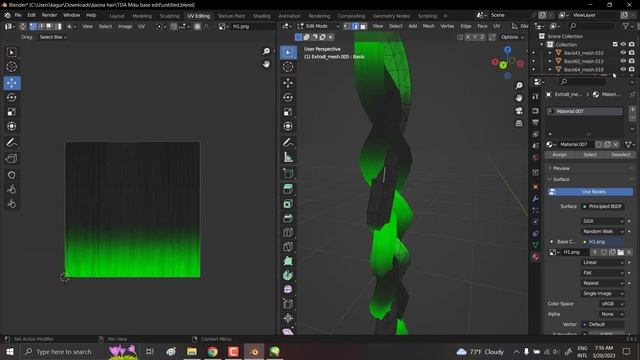The width and height of the screenshot is (640, 360).
Task: Select the Loop Cut tool
Action: (x=288, y=232)
